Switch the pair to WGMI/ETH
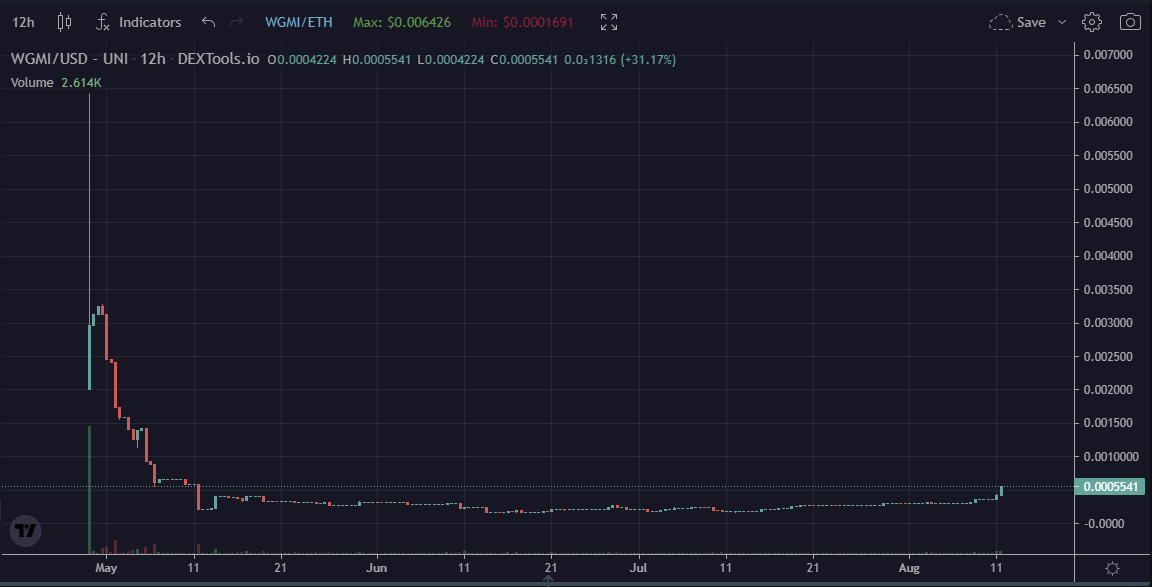 (x=298, y=22)
